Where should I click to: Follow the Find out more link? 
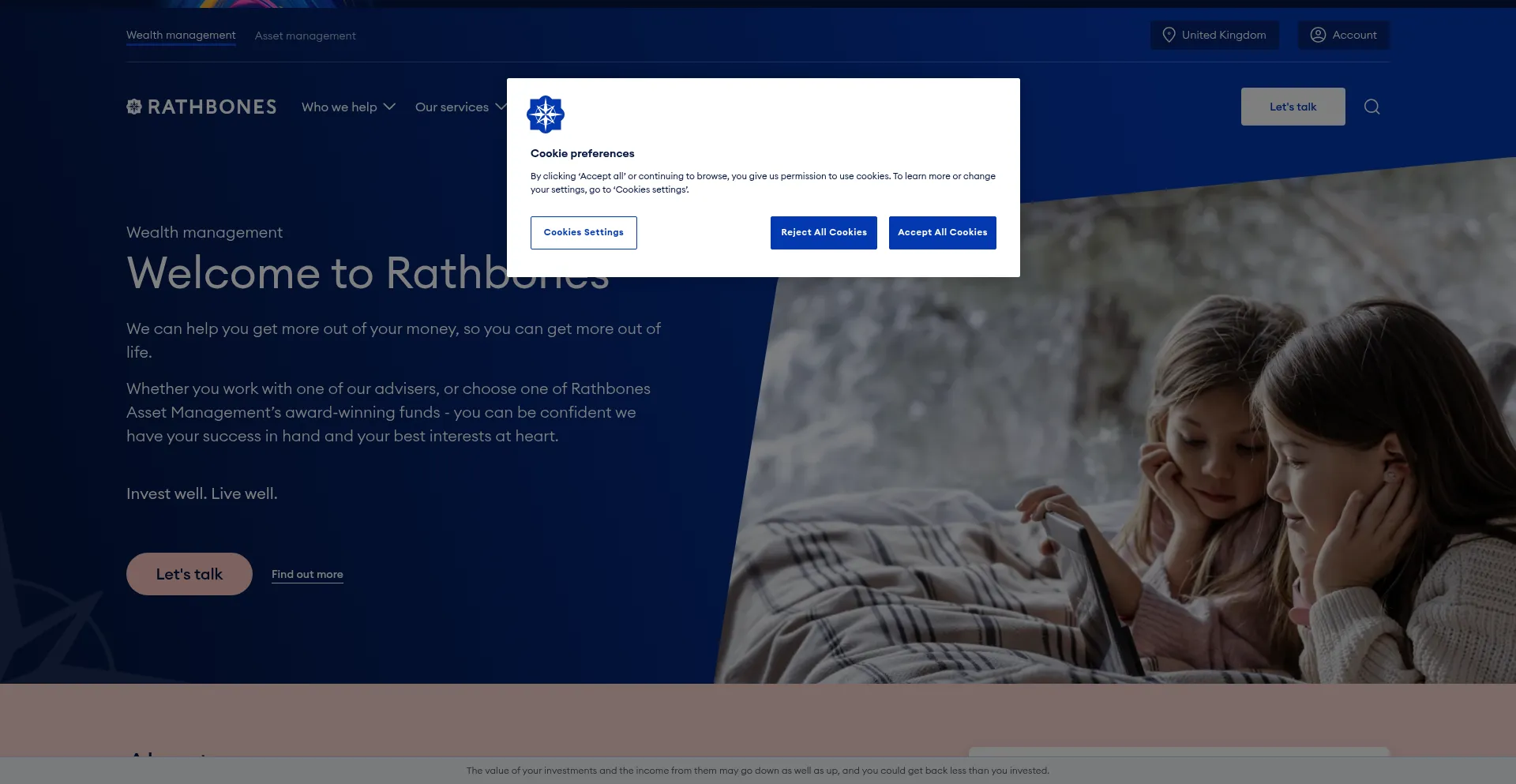307,574
